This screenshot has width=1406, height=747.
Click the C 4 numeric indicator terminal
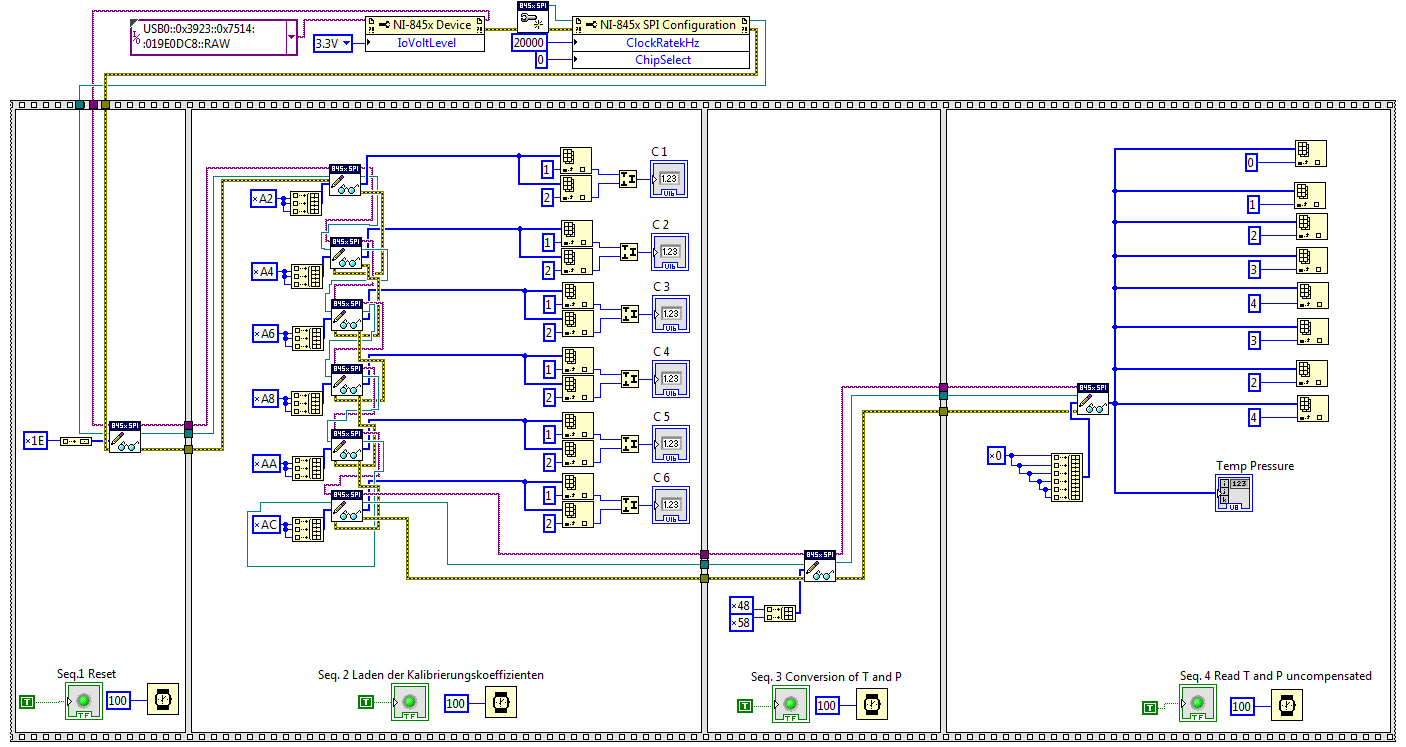[x=671, y=378]
